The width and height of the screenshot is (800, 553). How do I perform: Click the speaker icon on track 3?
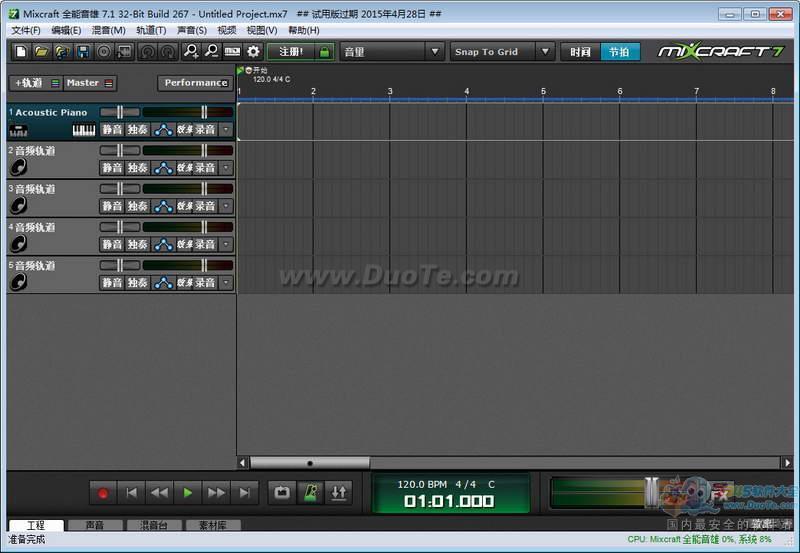click(x=18, y=205)
